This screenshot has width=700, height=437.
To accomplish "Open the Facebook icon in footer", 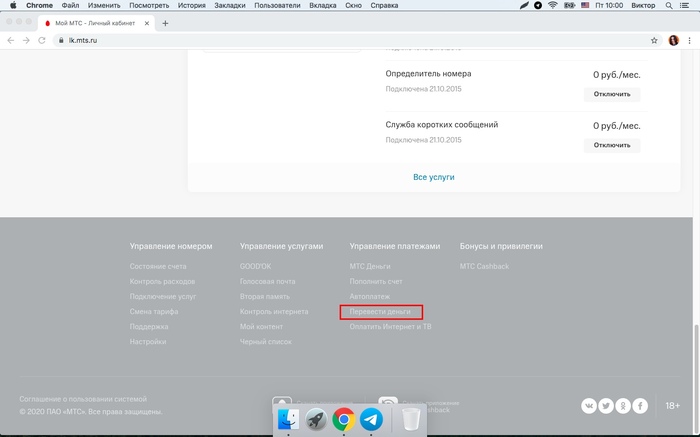I will (640, 406).
